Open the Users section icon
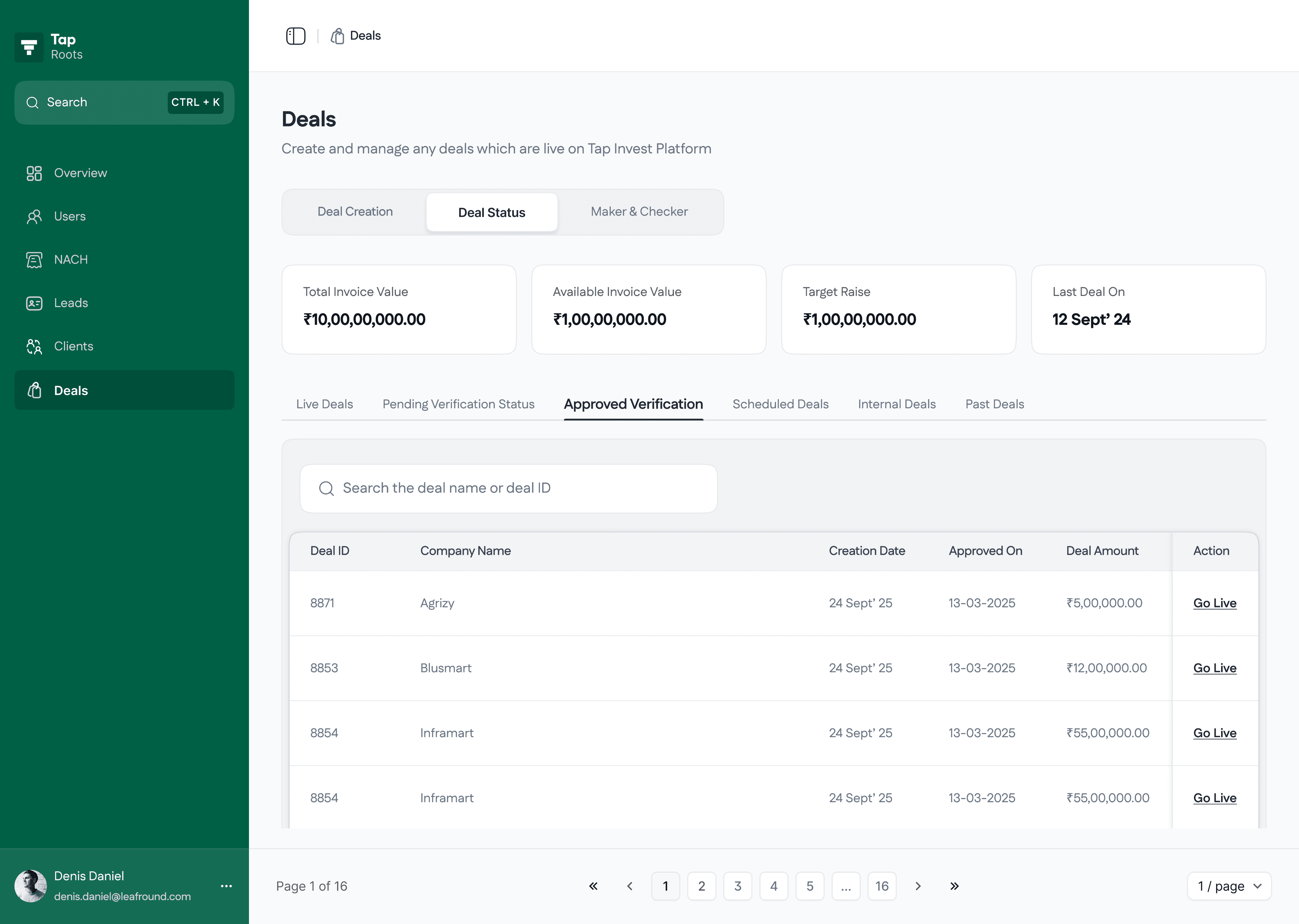Viewport: 1299px width, 924px height. (x=34, y=216)
